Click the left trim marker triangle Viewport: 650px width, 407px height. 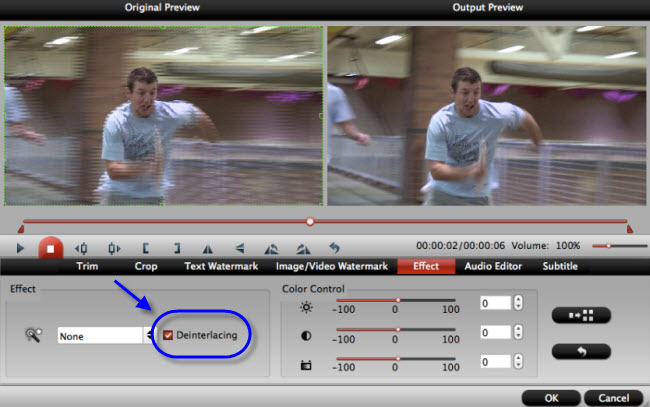point(21,228)
